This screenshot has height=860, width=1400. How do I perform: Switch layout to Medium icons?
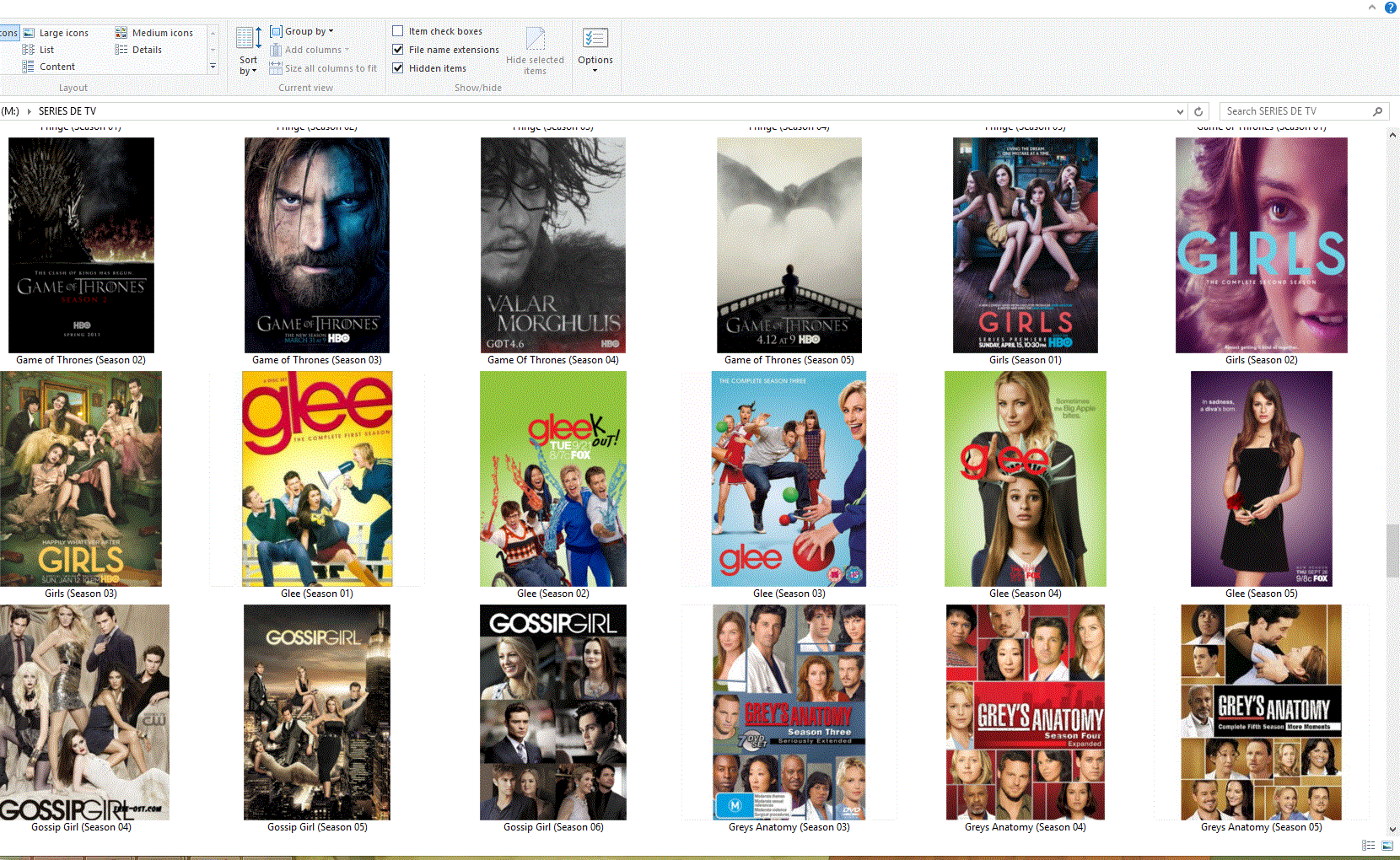point(154,33)
